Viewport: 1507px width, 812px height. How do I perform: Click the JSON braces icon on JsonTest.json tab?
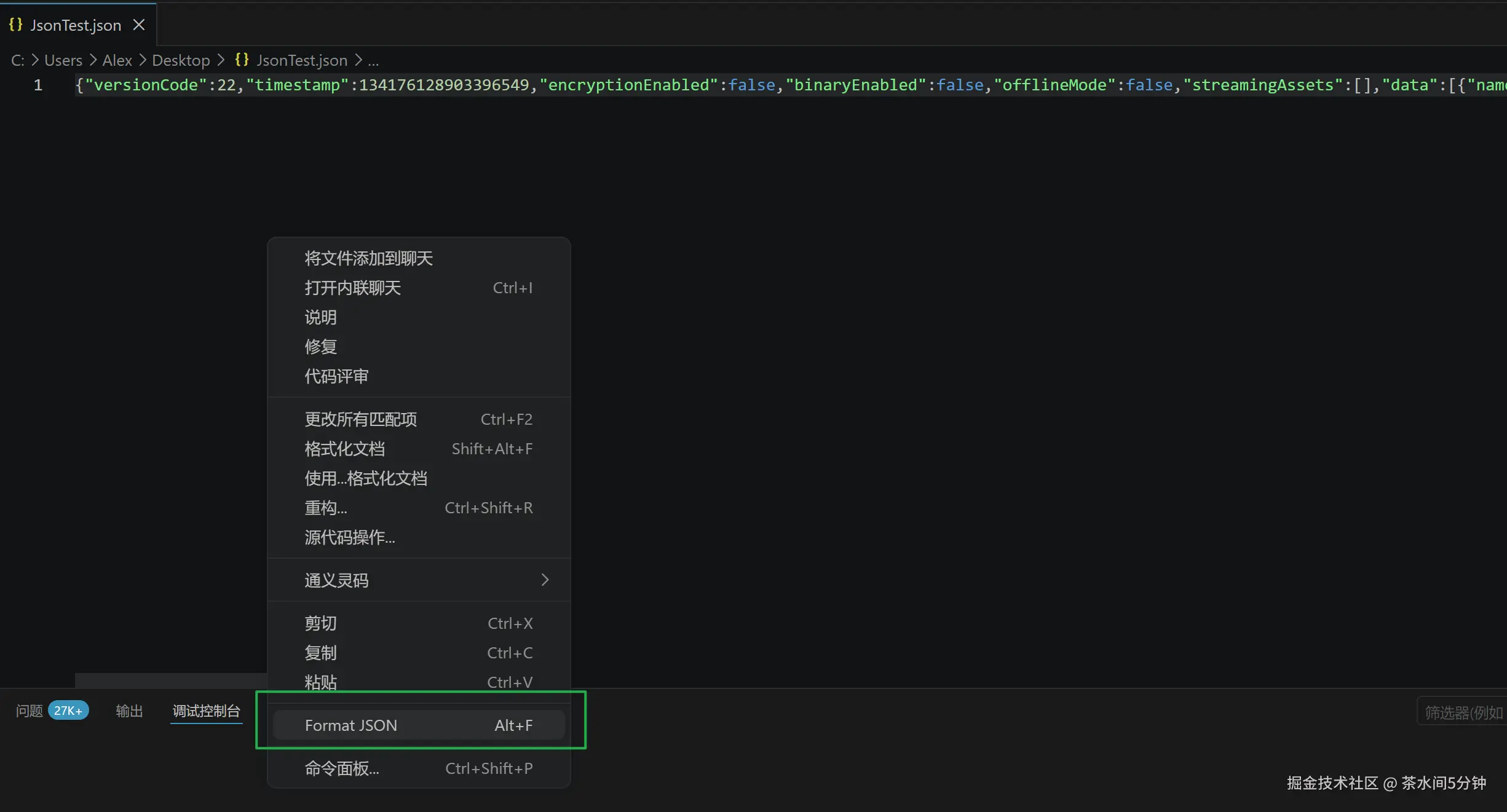[x=15, y=25]
